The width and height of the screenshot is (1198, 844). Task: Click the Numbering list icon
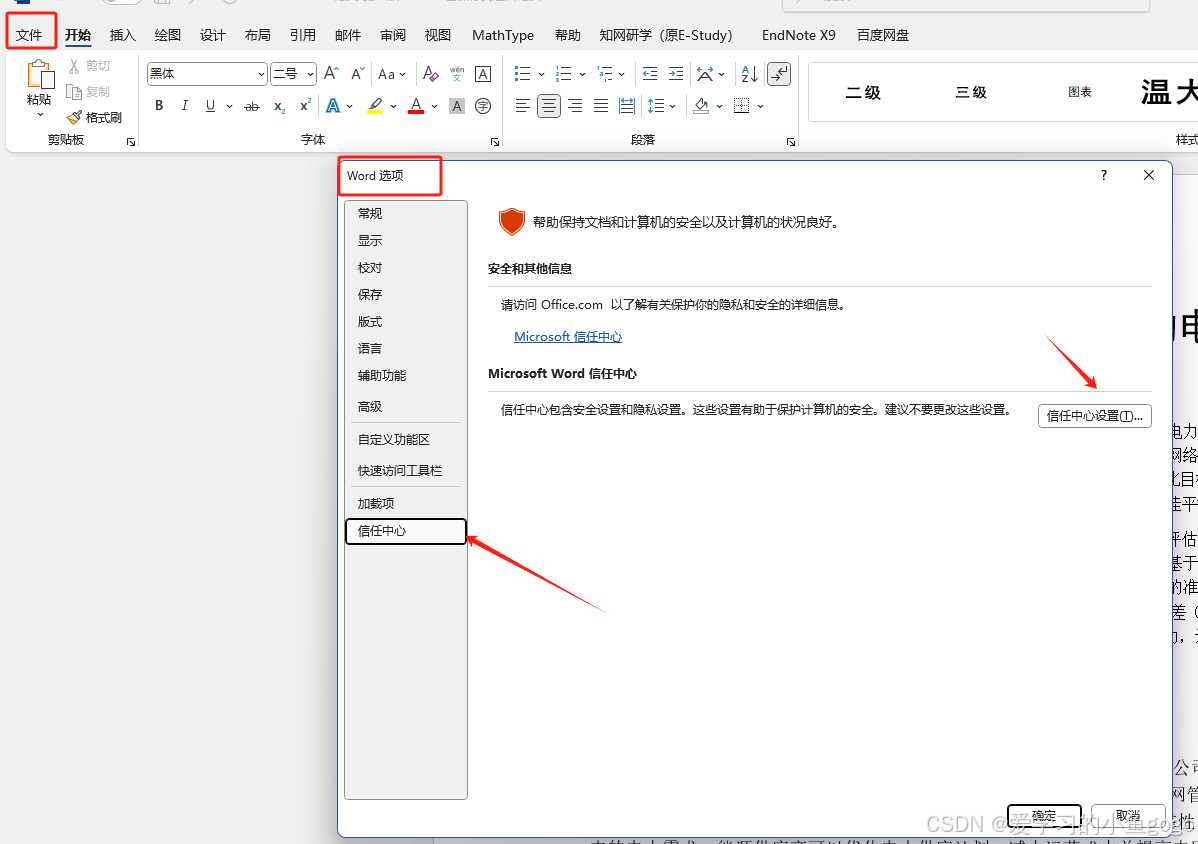point(563,73)
